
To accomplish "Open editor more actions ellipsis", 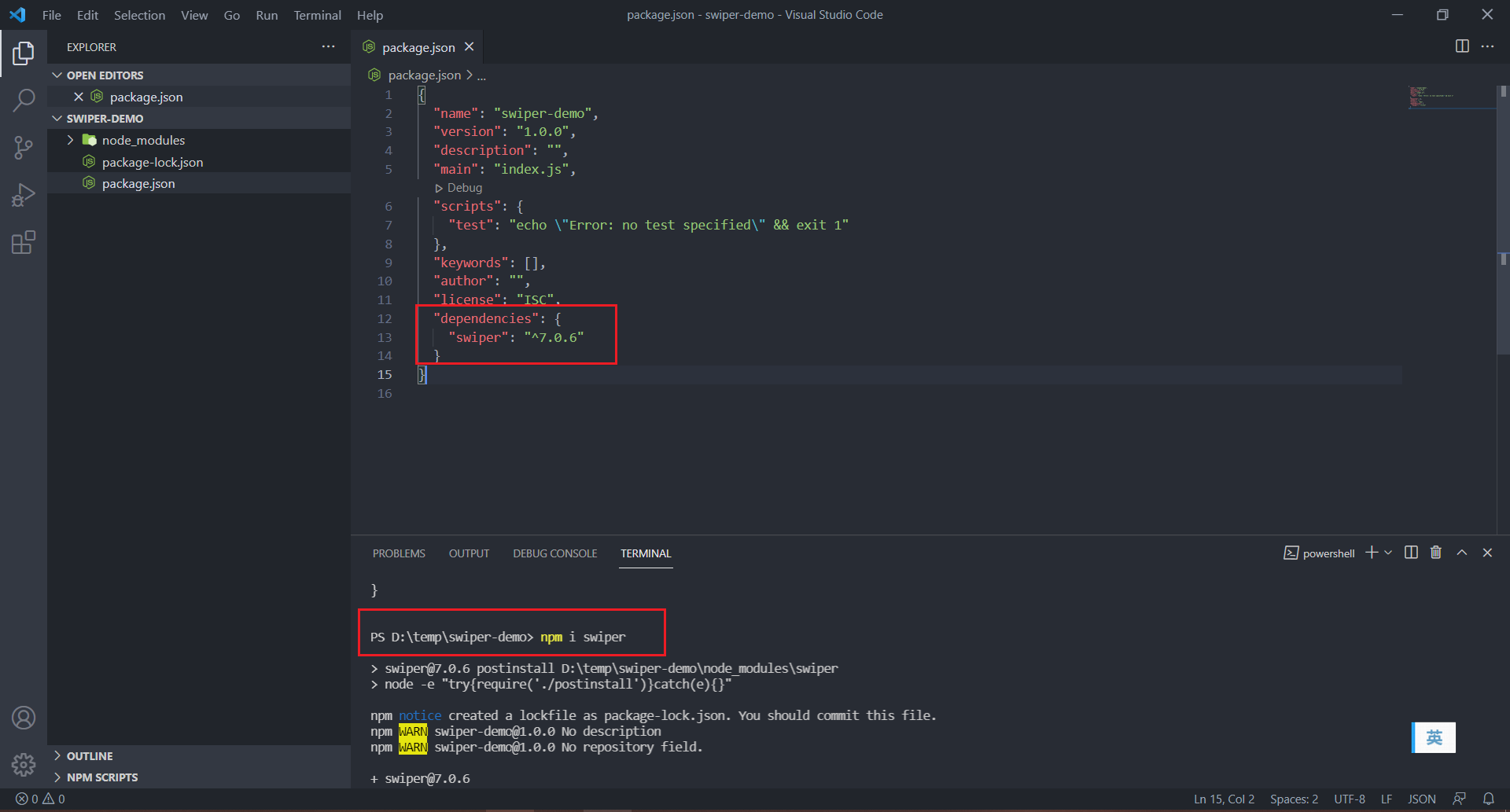I will pos(1487,46).
